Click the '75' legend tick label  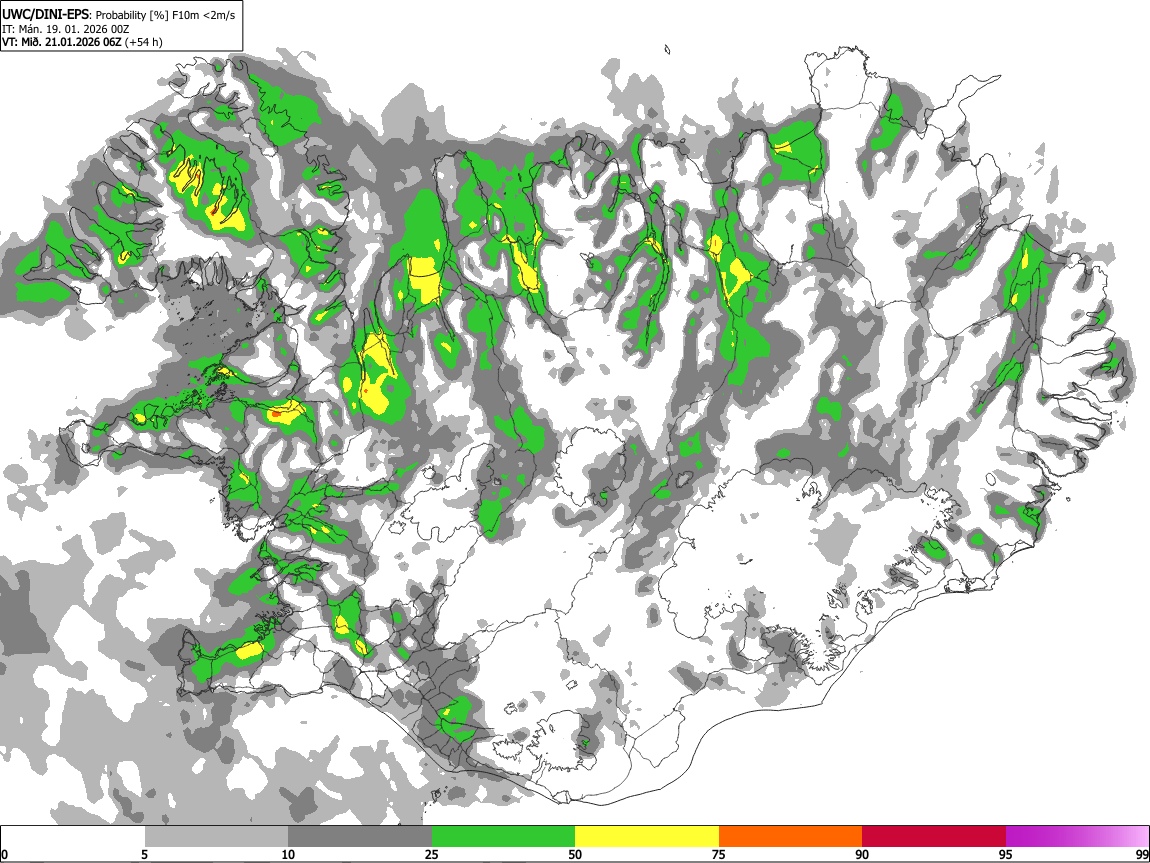point(719,855)
